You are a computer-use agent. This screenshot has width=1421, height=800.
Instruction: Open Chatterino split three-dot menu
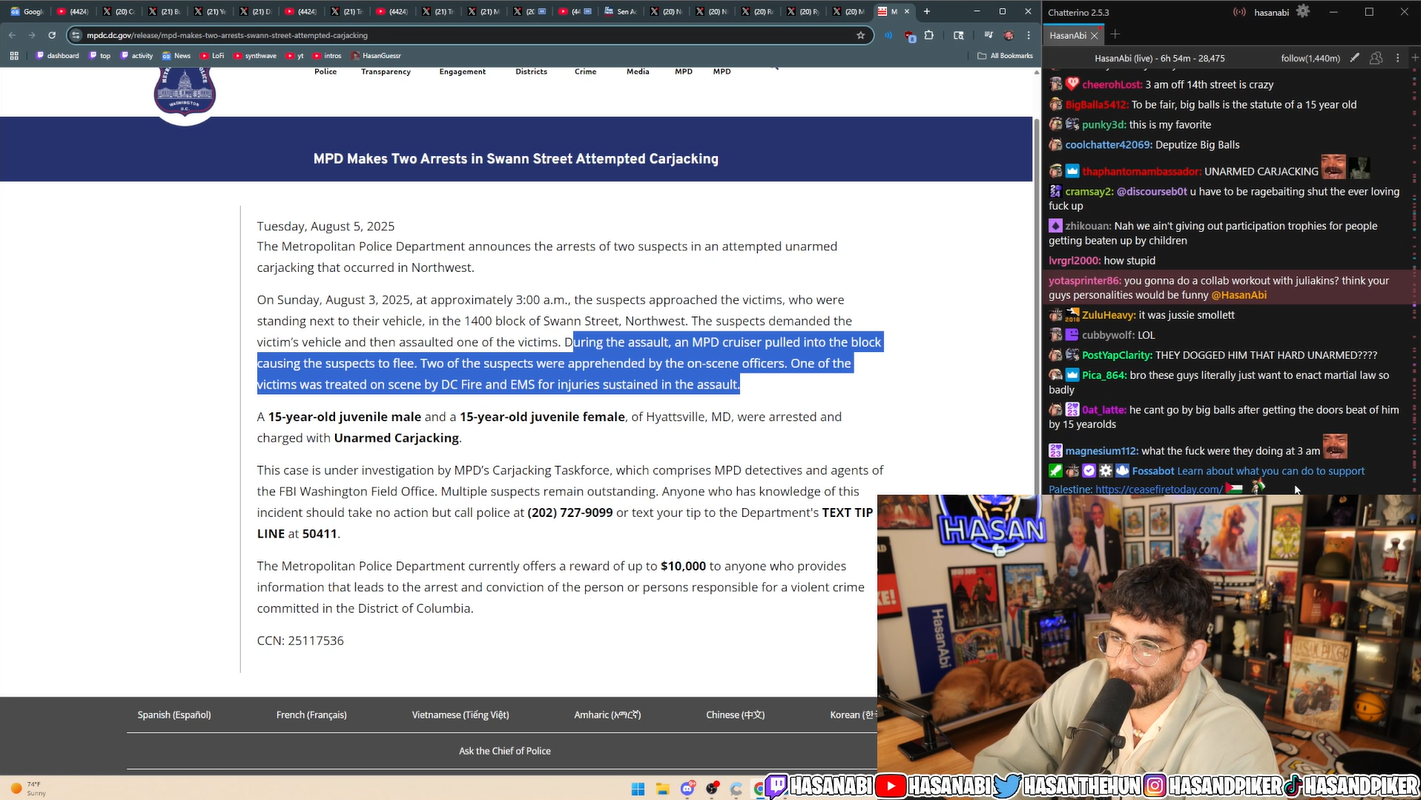(1397, 58)
